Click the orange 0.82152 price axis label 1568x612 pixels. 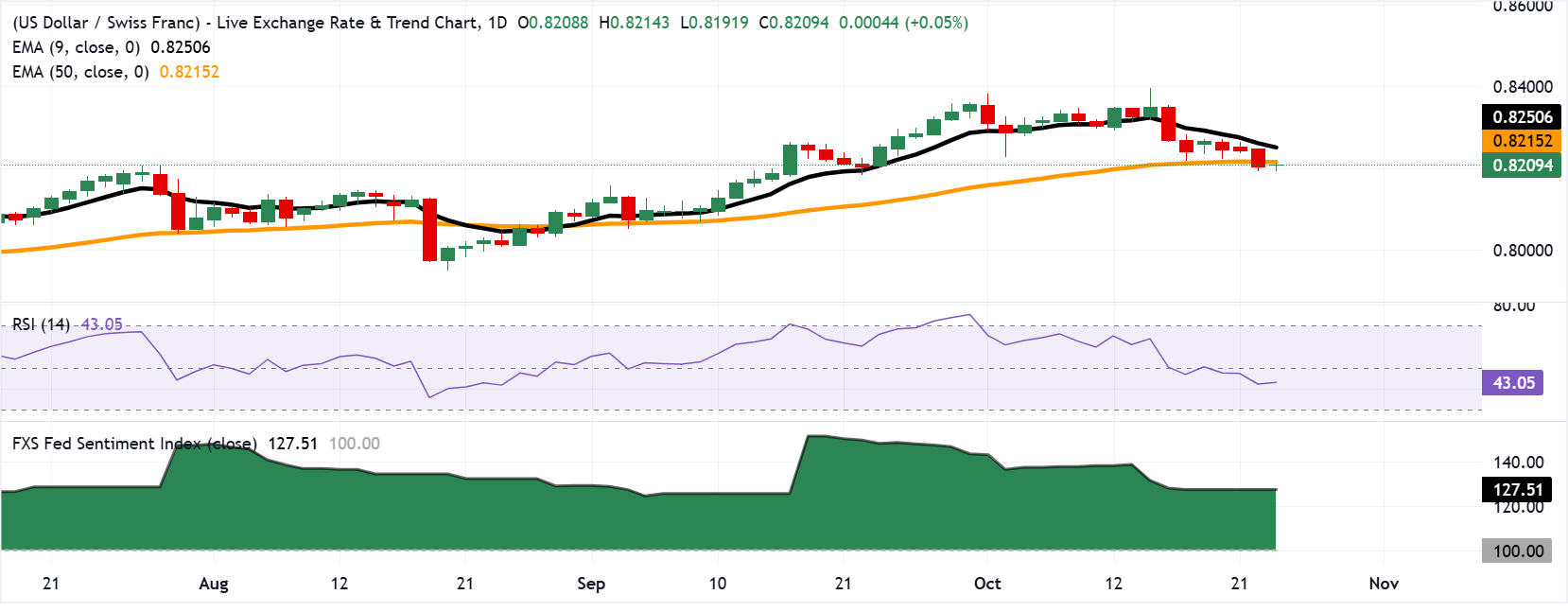pyautogui.click(x=1523, y=141)
